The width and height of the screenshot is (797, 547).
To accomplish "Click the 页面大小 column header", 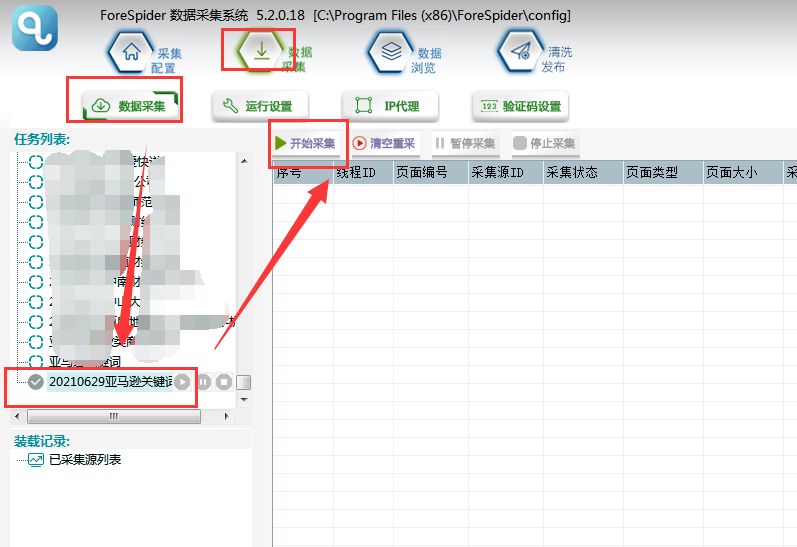I will click(x=743, y=172).
